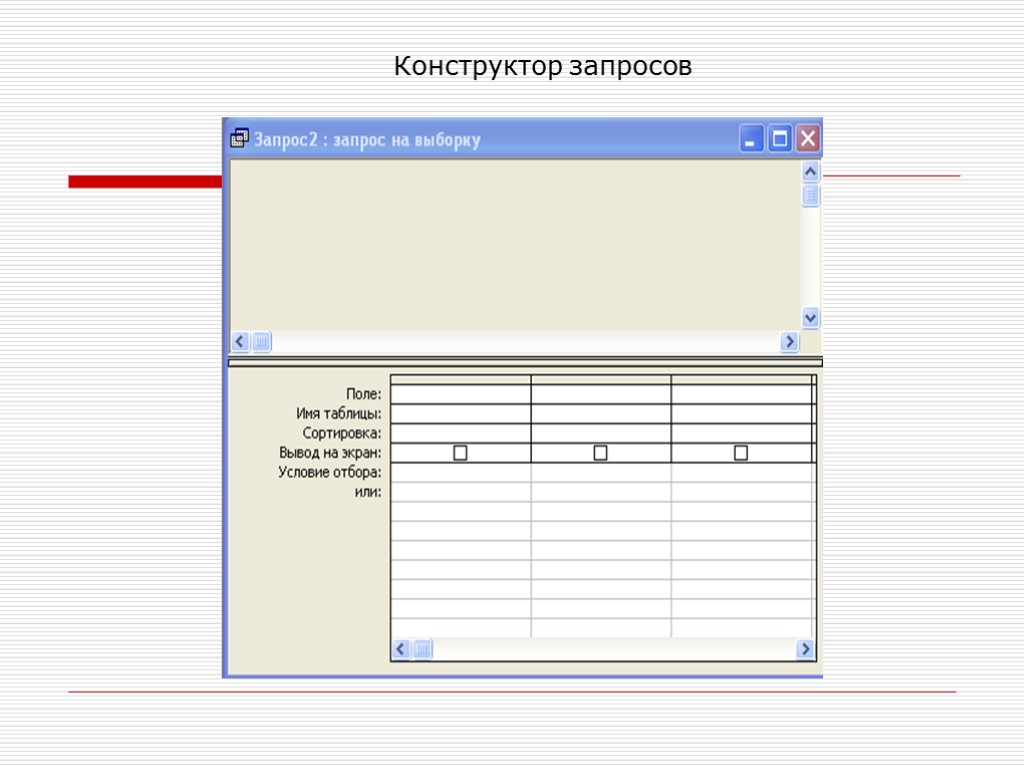
Task: Minimize the Запрос2 window
Action: click(751, 138)
